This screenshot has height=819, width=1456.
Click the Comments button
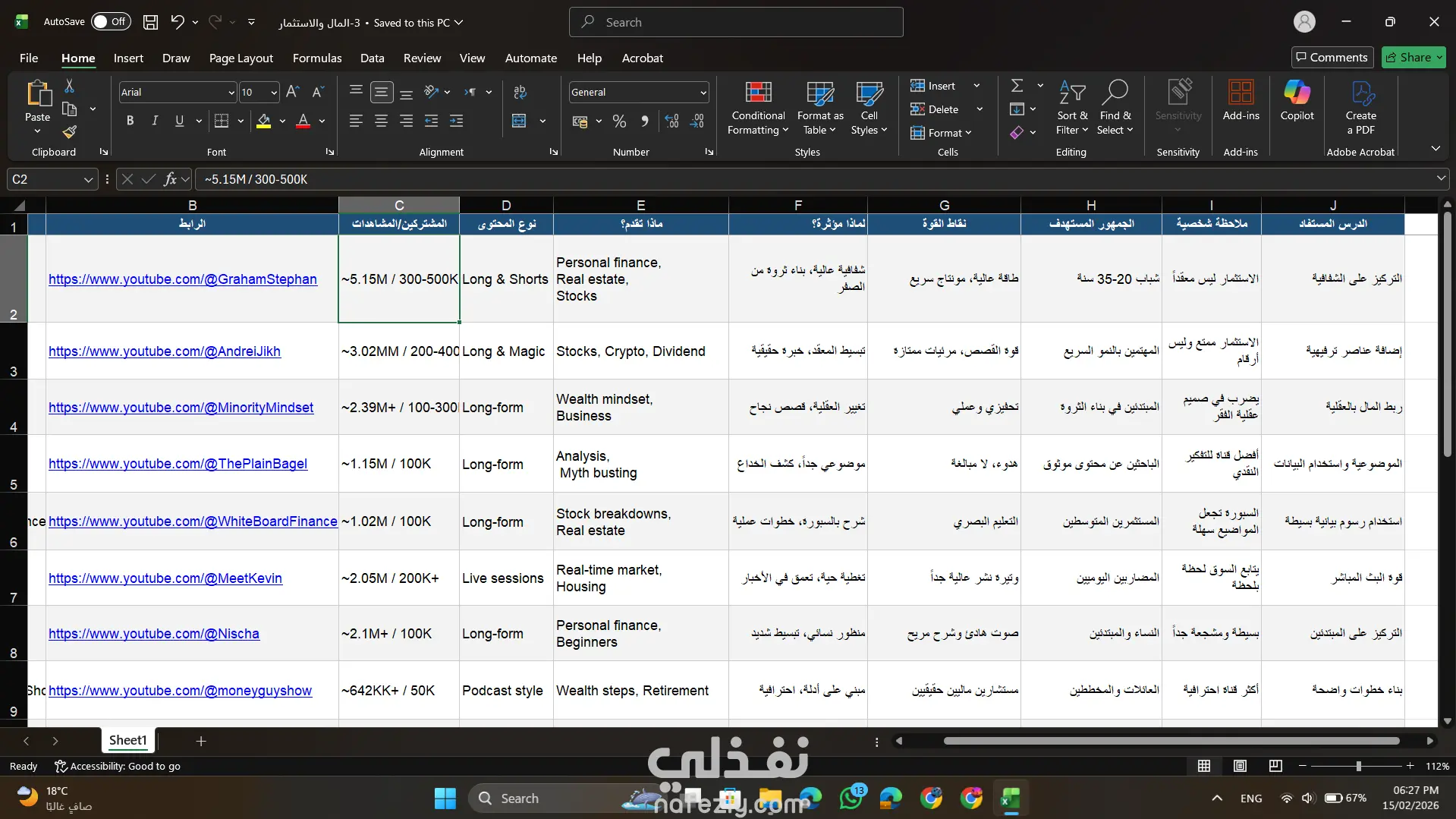(1332, 57)
